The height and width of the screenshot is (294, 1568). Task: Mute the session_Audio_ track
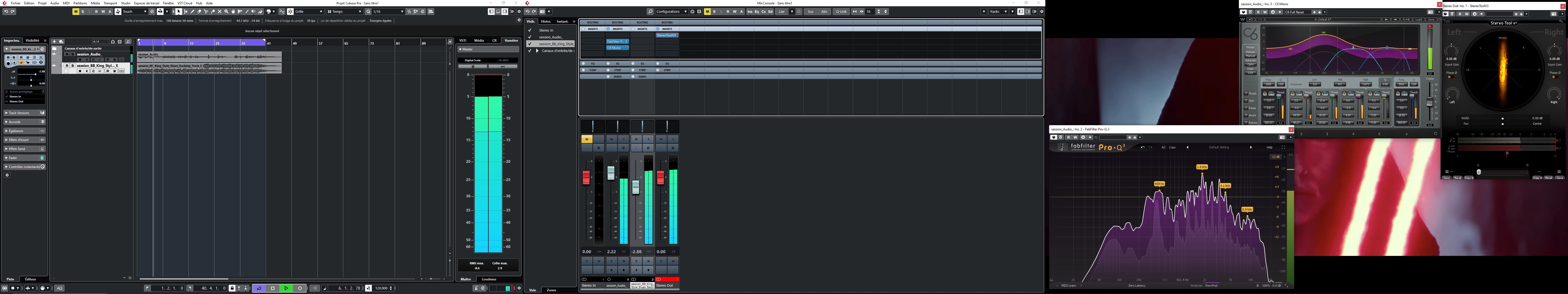pyautogui.click(x=67, y=54)
